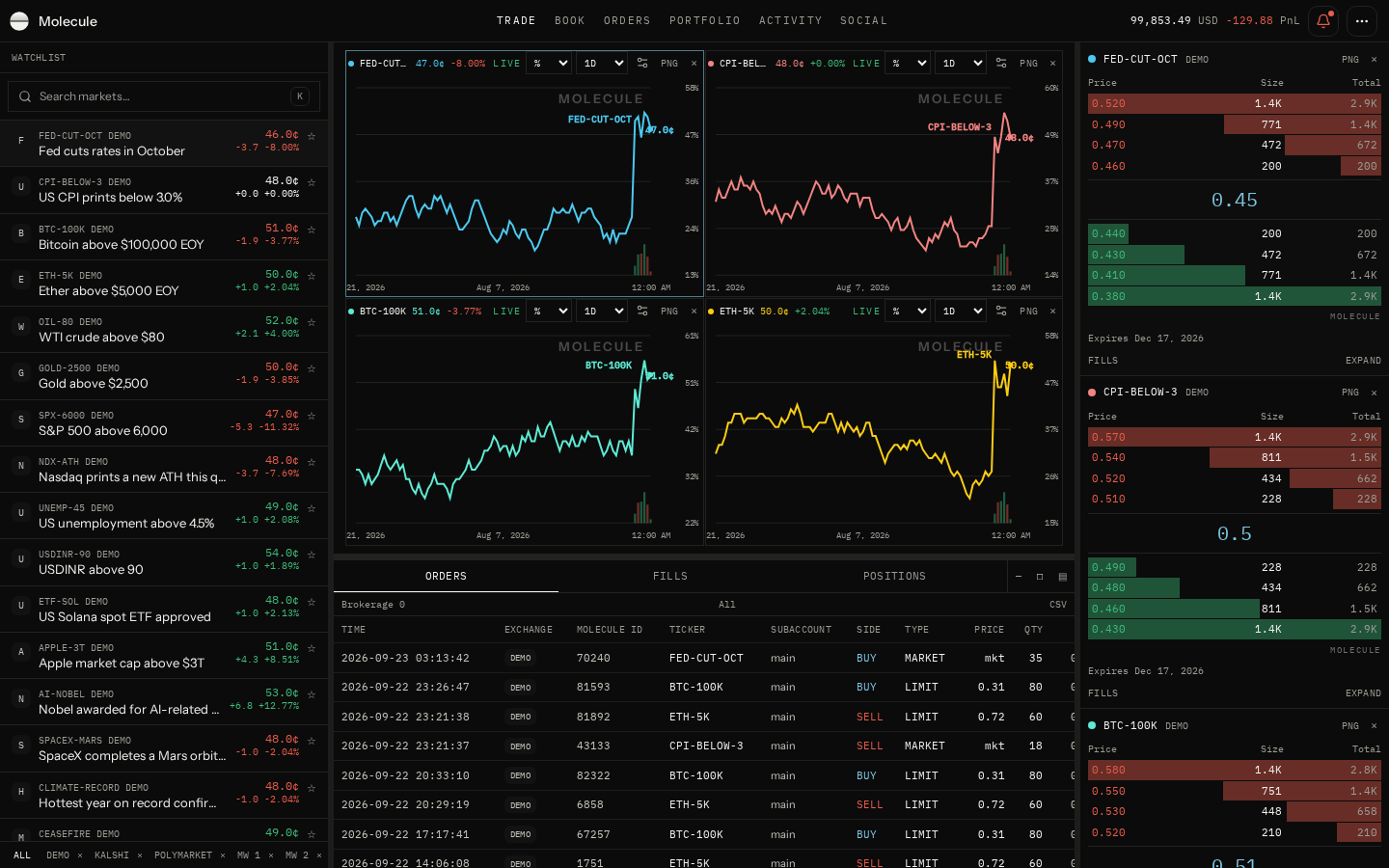Open chart settings for BTC-100K chart

tap(642, 312)
